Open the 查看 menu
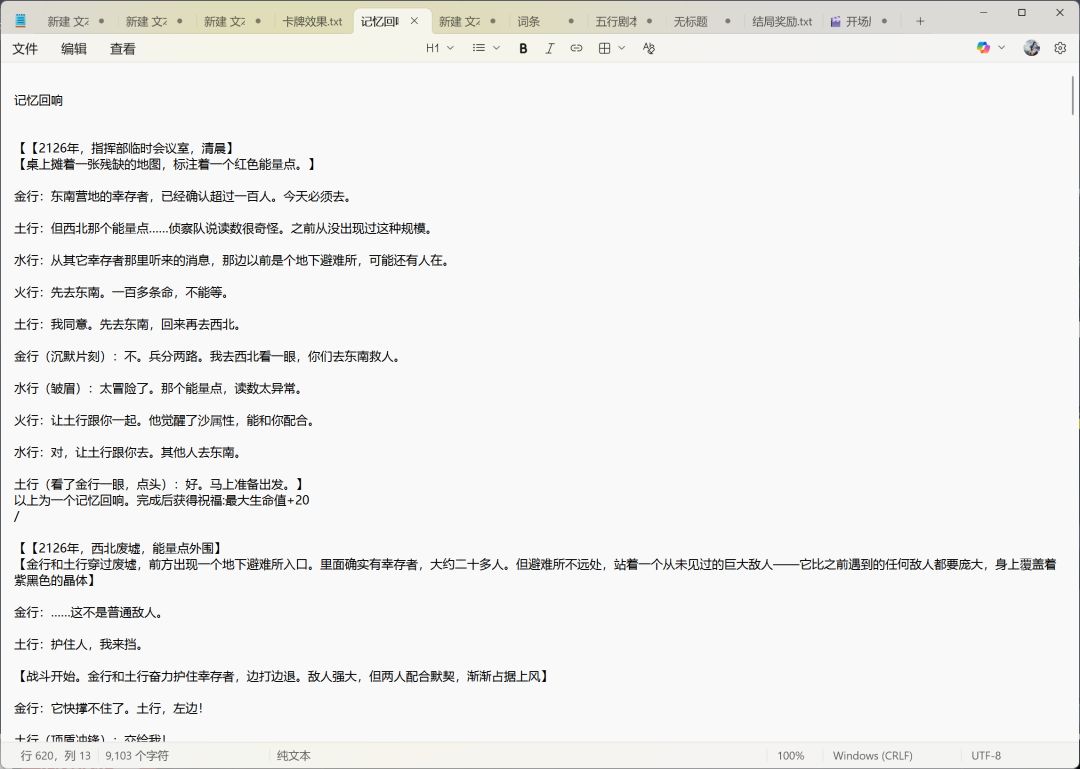This screenshot has width=1080, height=769. [123, 48]
